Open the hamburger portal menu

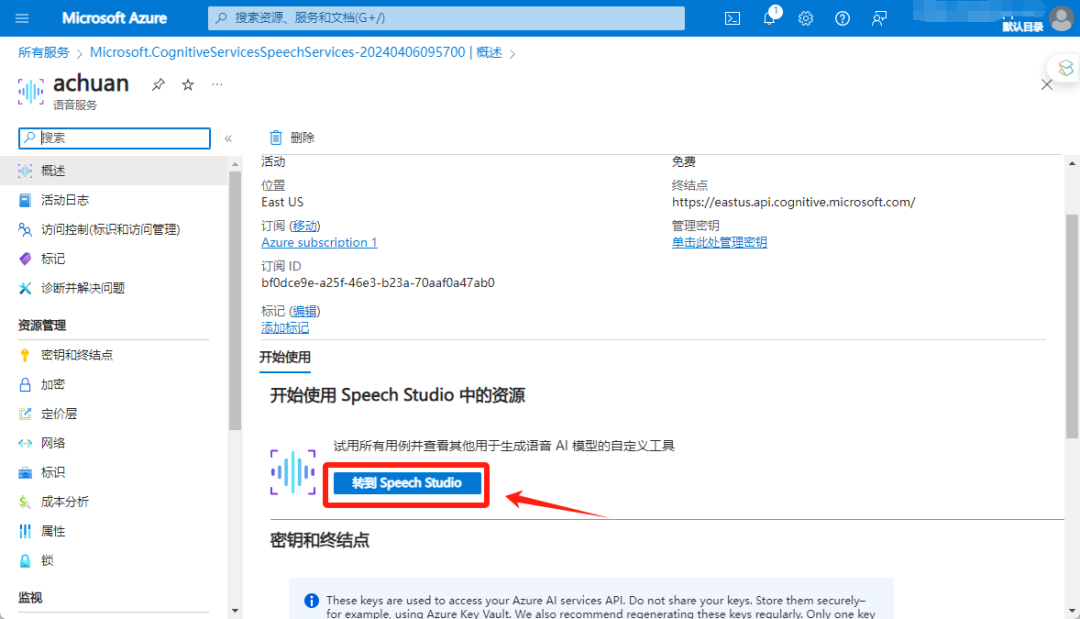(x=22, y=18)
